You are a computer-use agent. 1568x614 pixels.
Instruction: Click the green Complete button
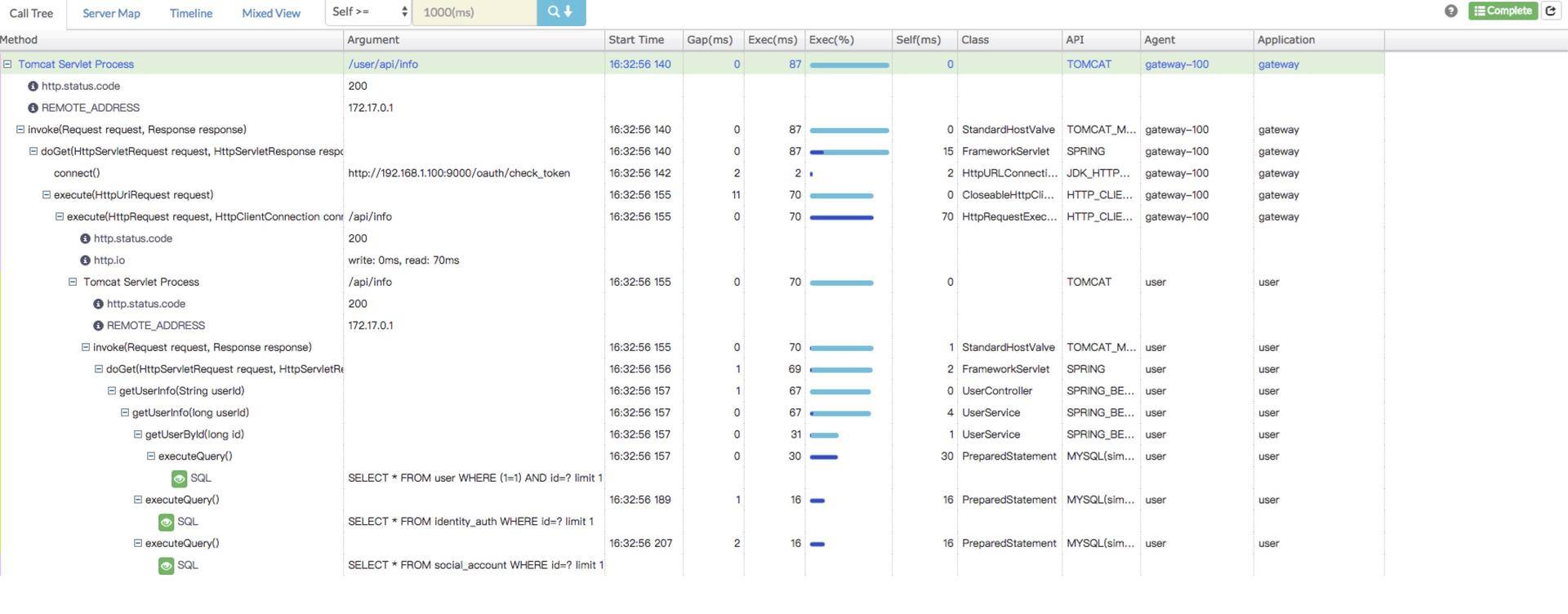click(x=1502, y=11)
